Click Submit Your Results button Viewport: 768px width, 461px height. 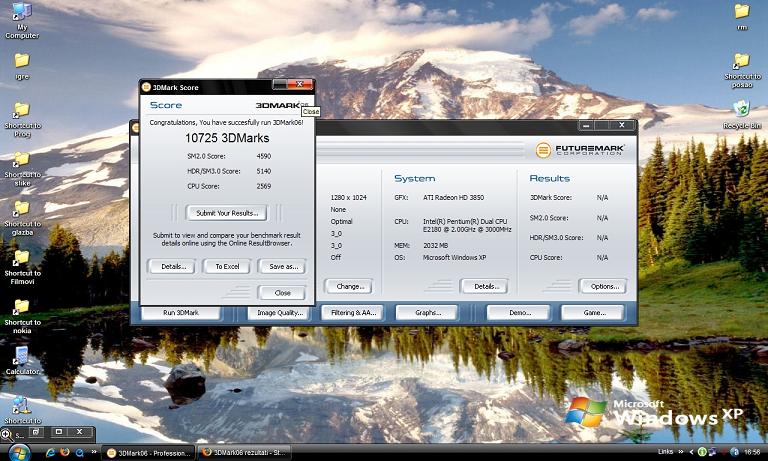(x=227, y=213)
